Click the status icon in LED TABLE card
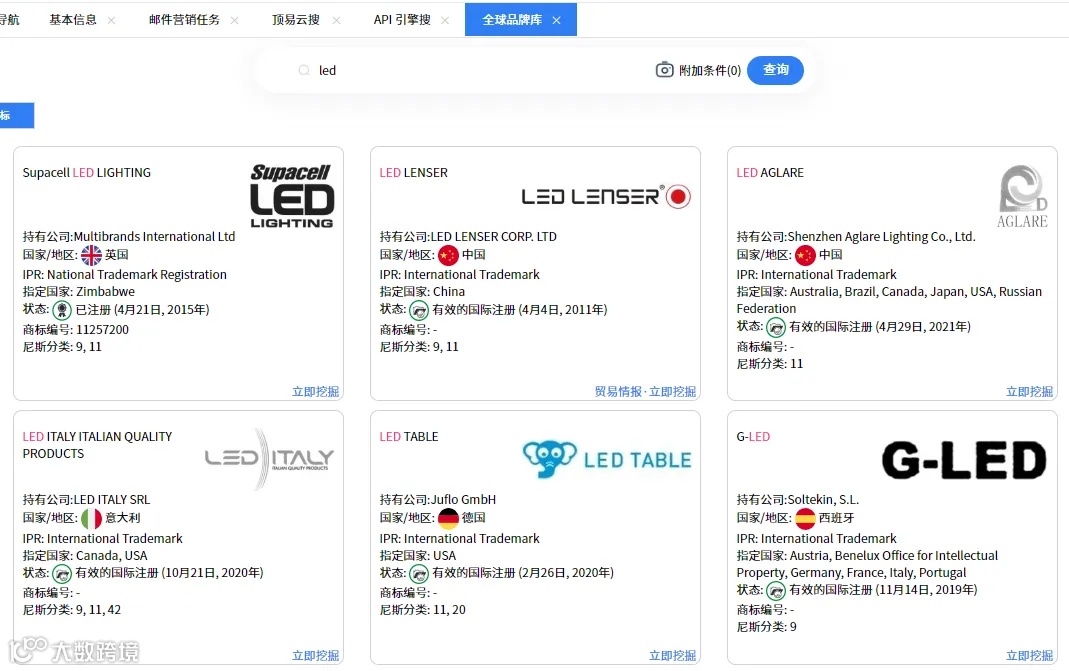 (x=419, y=573)
